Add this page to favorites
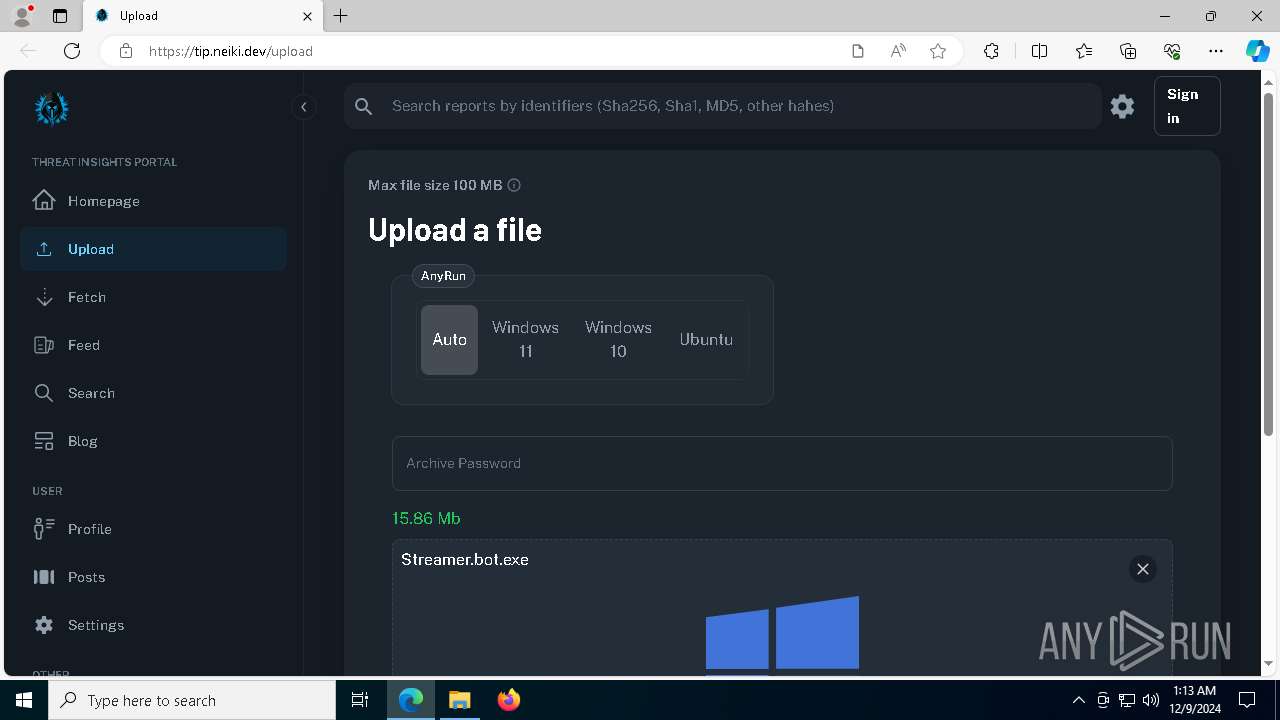1280x720 pixels. (x=938, y=51)
